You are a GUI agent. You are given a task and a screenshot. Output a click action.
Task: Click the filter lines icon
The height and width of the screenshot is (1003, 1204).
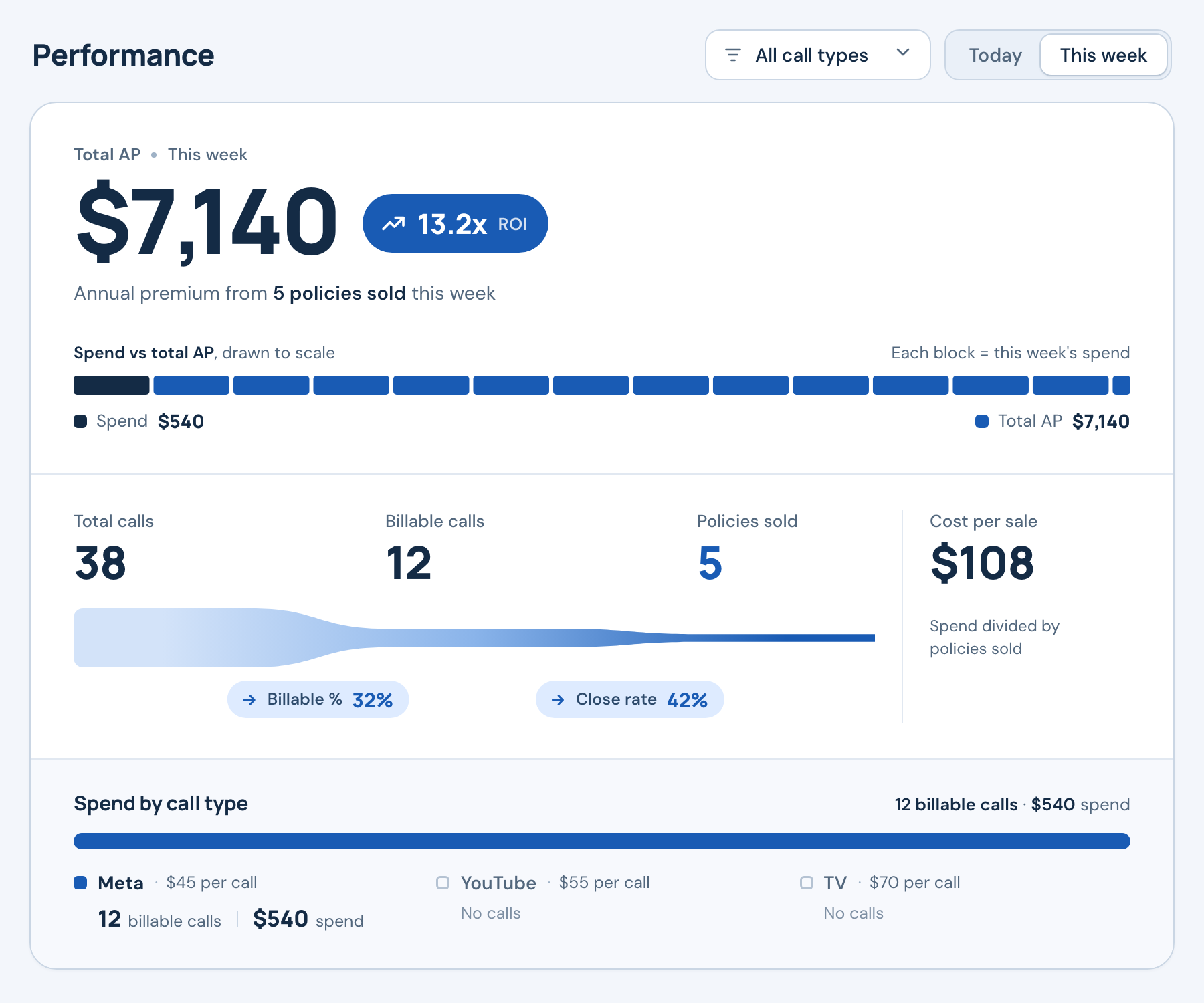point(733,55)
